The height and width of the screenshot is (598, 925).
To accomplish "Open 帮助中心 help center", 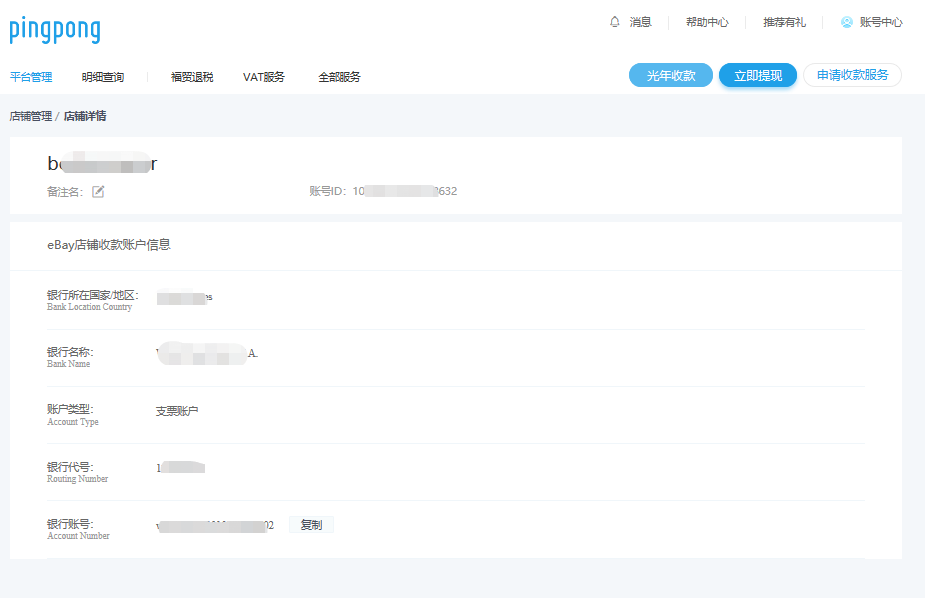I will click(706, 22).
